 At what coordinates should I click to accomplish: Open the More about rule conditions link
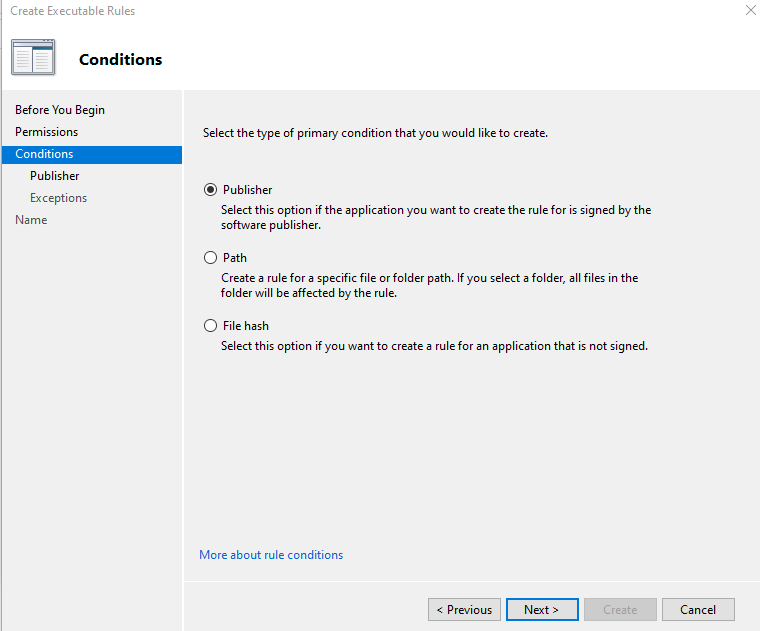[x=271, y=555]
